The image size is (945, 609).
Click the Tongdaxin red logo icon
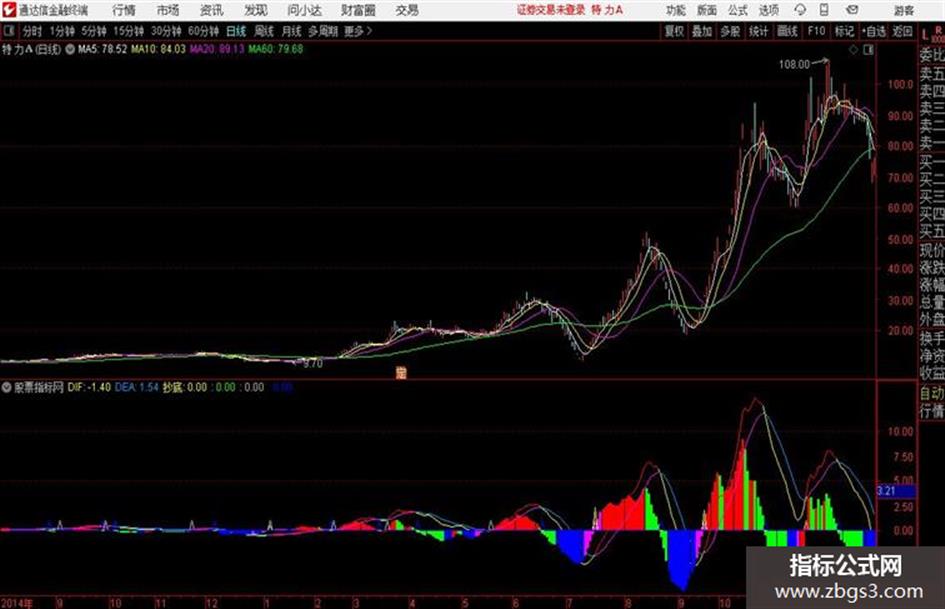(8, 10)
